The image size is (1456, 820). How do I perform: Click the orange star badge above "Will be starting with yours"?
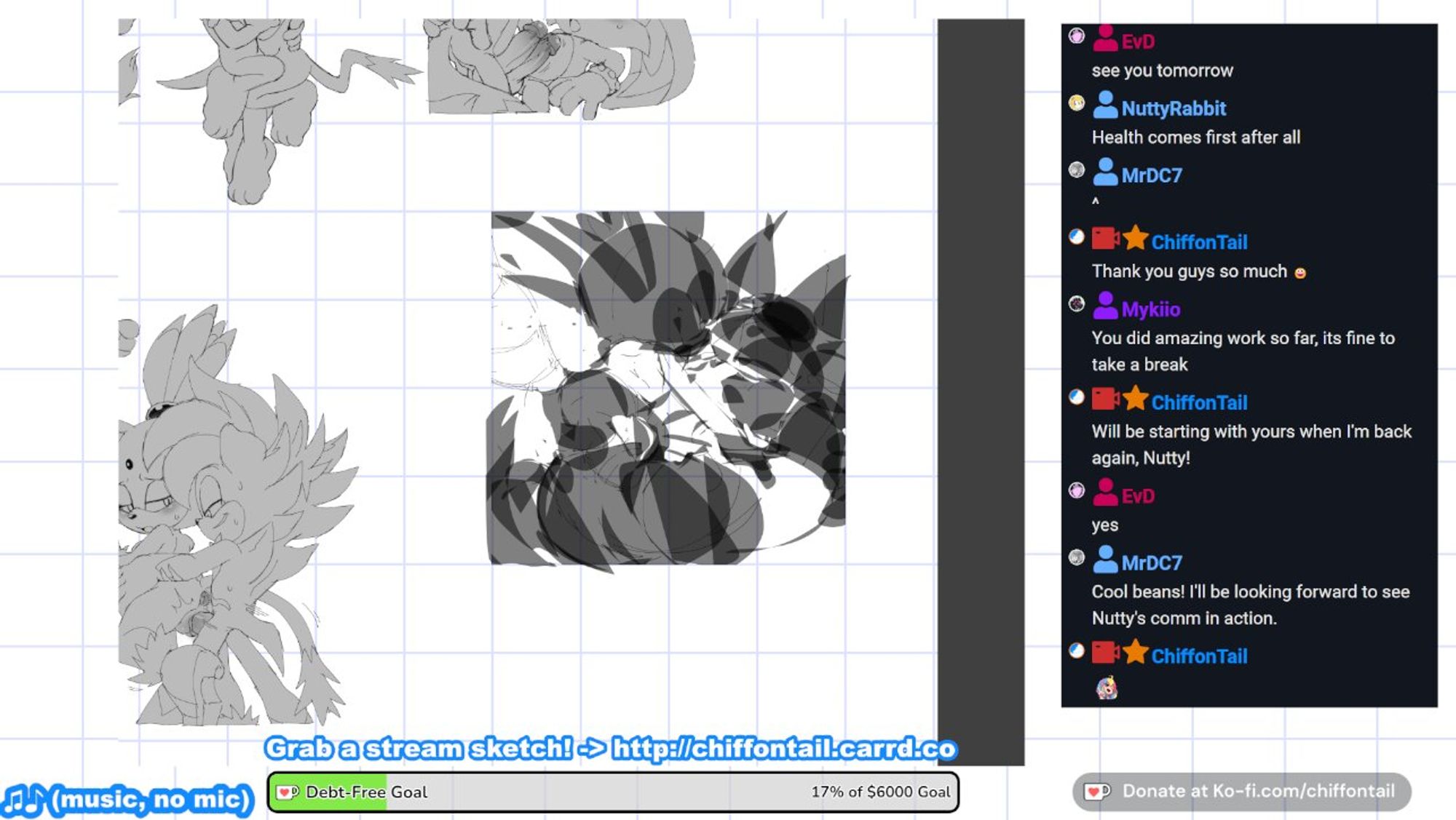[1135, 397]
